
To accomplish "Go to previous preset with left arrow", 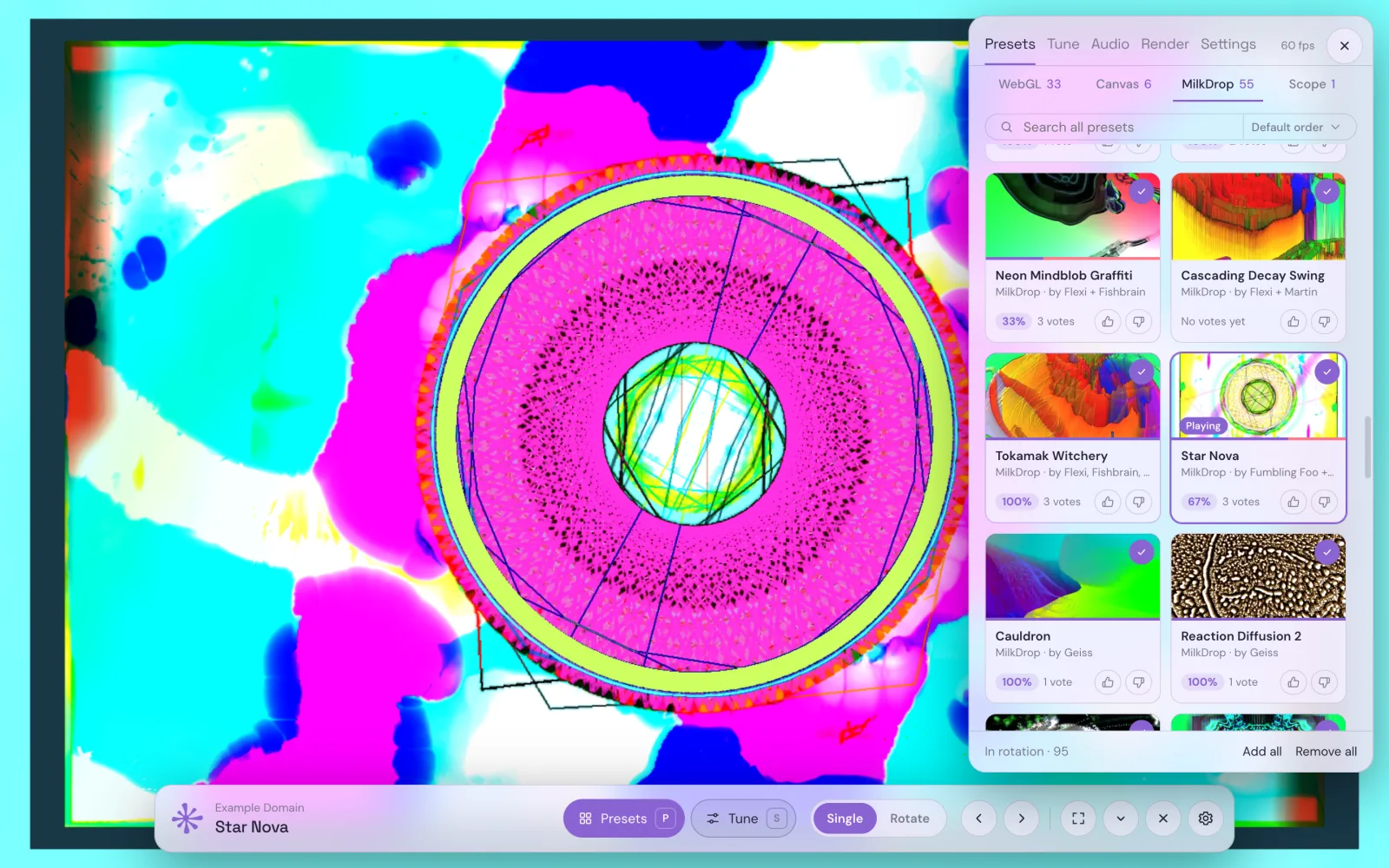I will click(979, 819).
